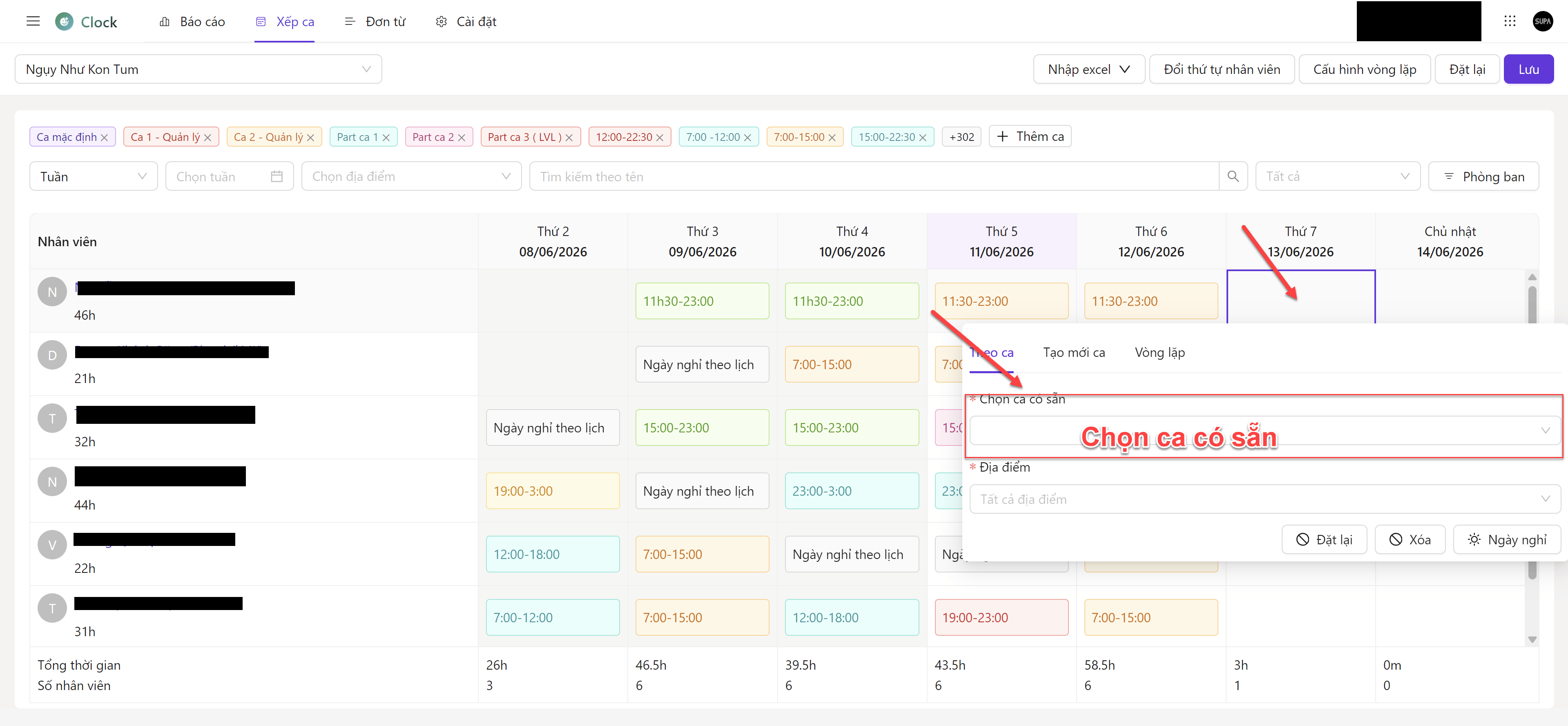Click 15:00-23:00 shift on Thứ 3
This screenshot has width=1568, height=726.
pos(702,428)
